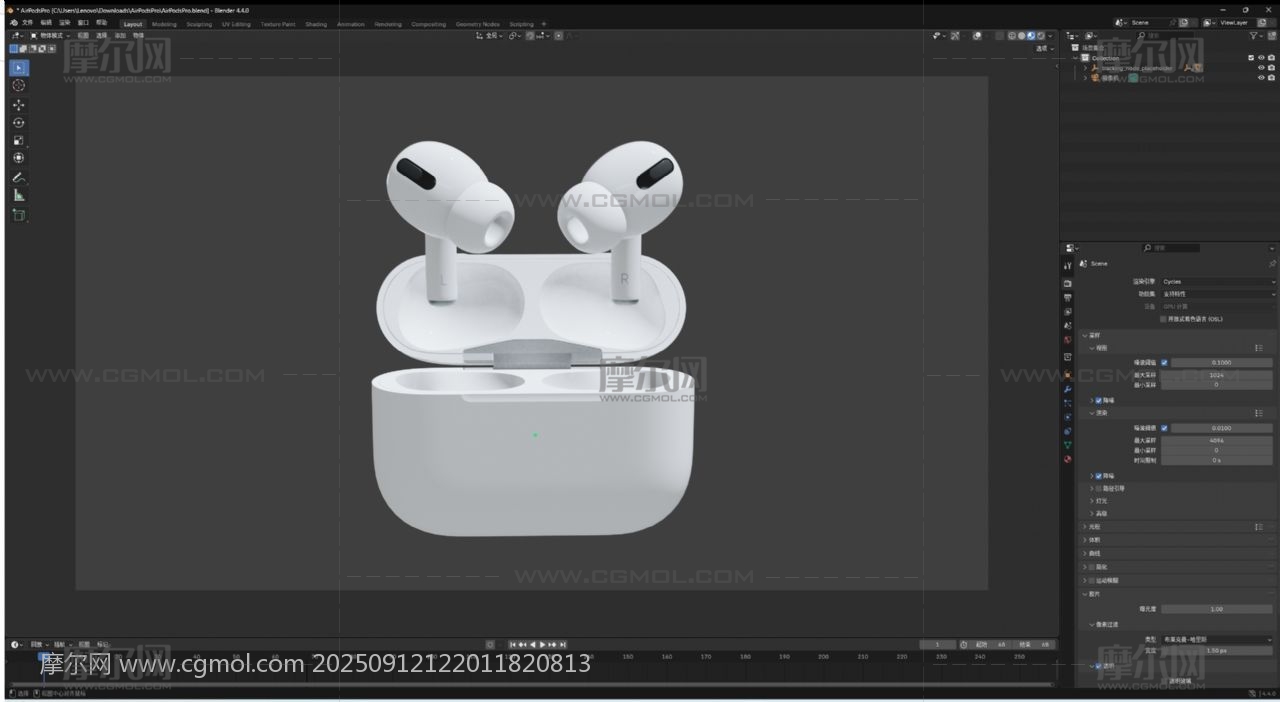Select the Rotate tool
This screenshot has height=702, width=1280.
pyautogui.click(x=19, y=123)
